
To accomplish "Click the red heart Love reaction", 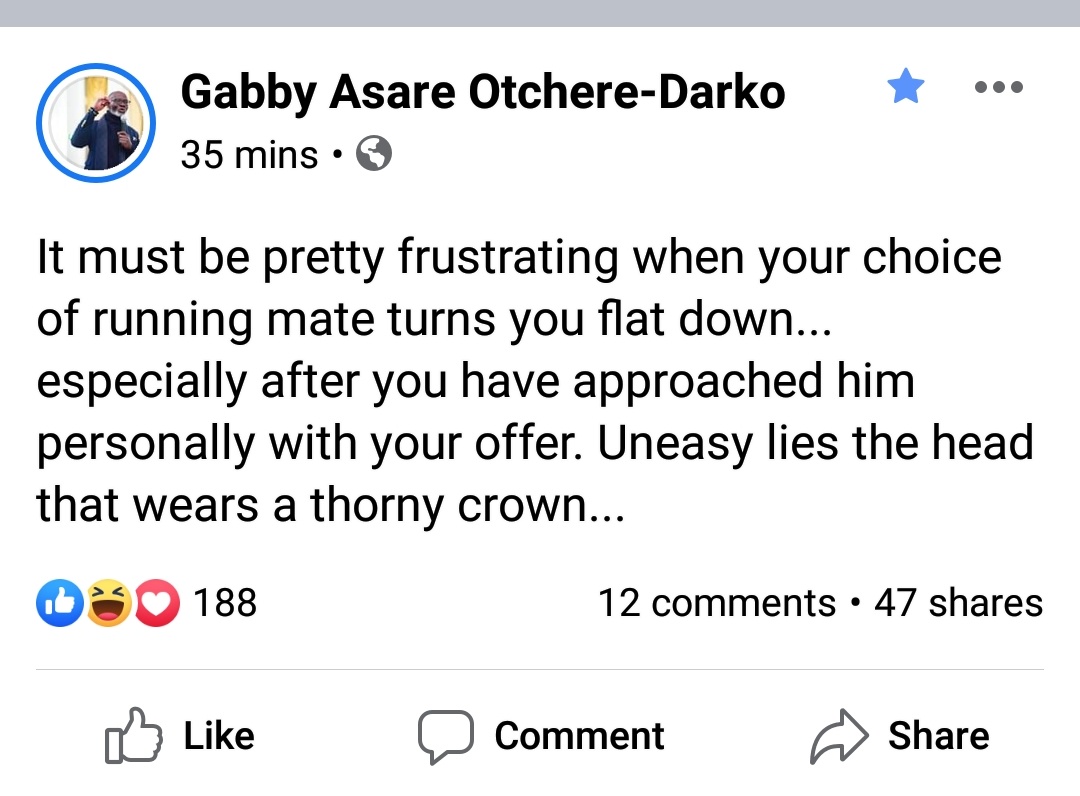I will coord(156,604).
